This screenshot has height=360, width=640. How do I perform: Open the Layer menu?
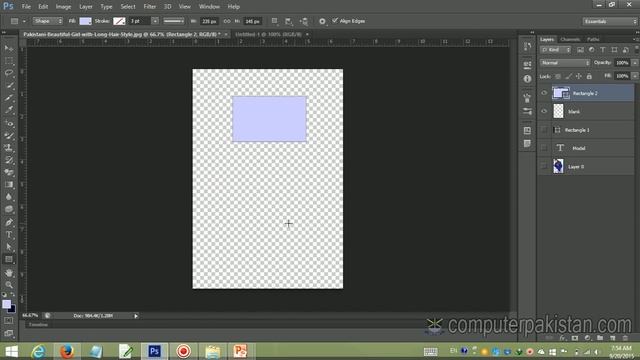click(86, 7)
